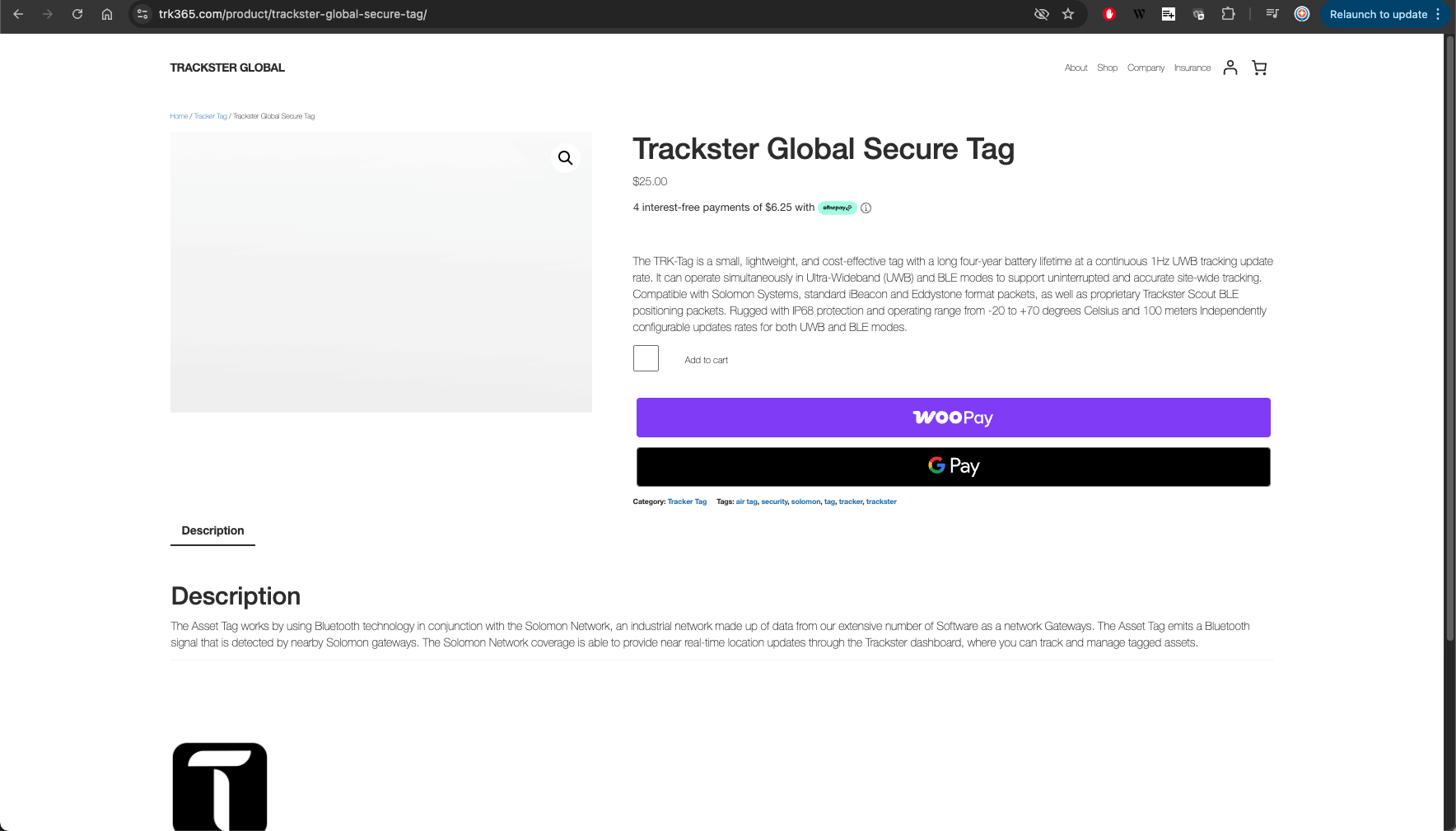
Task: Pay with the Google Pay button
Action: tap(953, 466)
